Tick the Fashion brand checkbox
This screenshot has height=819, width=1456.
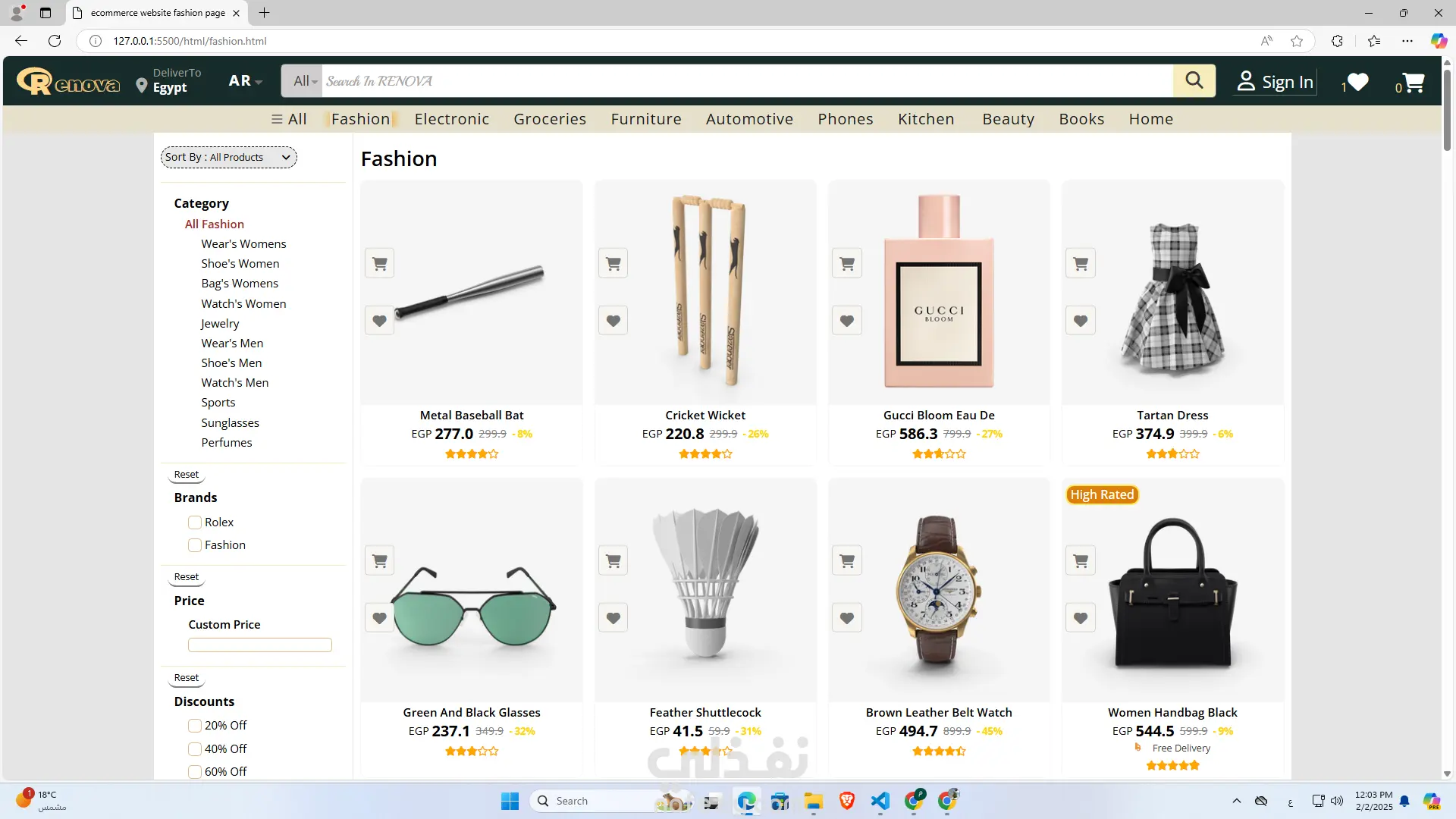[x=195, y=545]
